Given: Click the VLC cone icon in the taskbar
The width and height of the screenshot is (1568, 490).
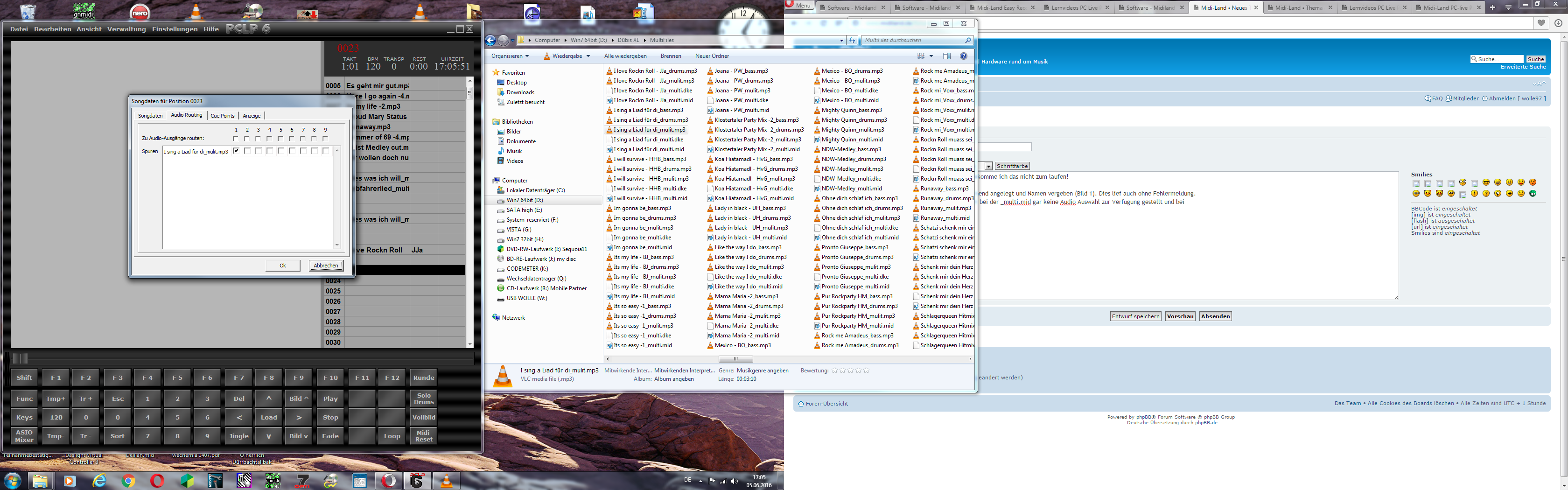Looking at the screenshot, I should pyautogui.click(x=446, y=481).
